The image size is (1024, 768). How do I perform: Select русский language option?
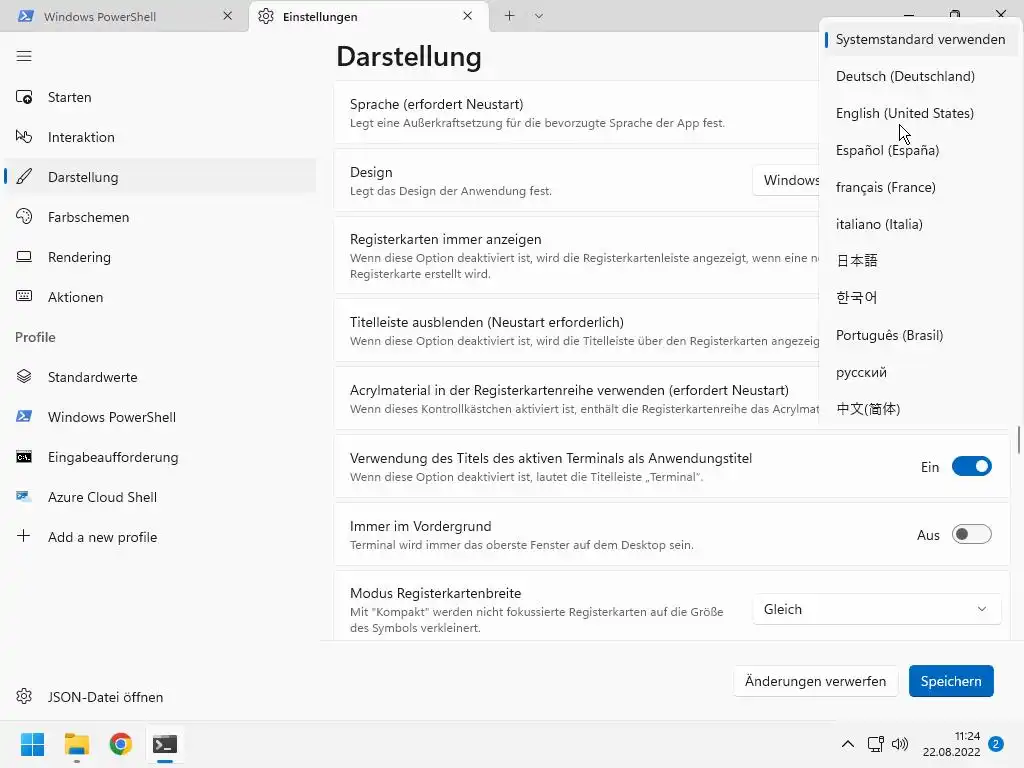919,372
